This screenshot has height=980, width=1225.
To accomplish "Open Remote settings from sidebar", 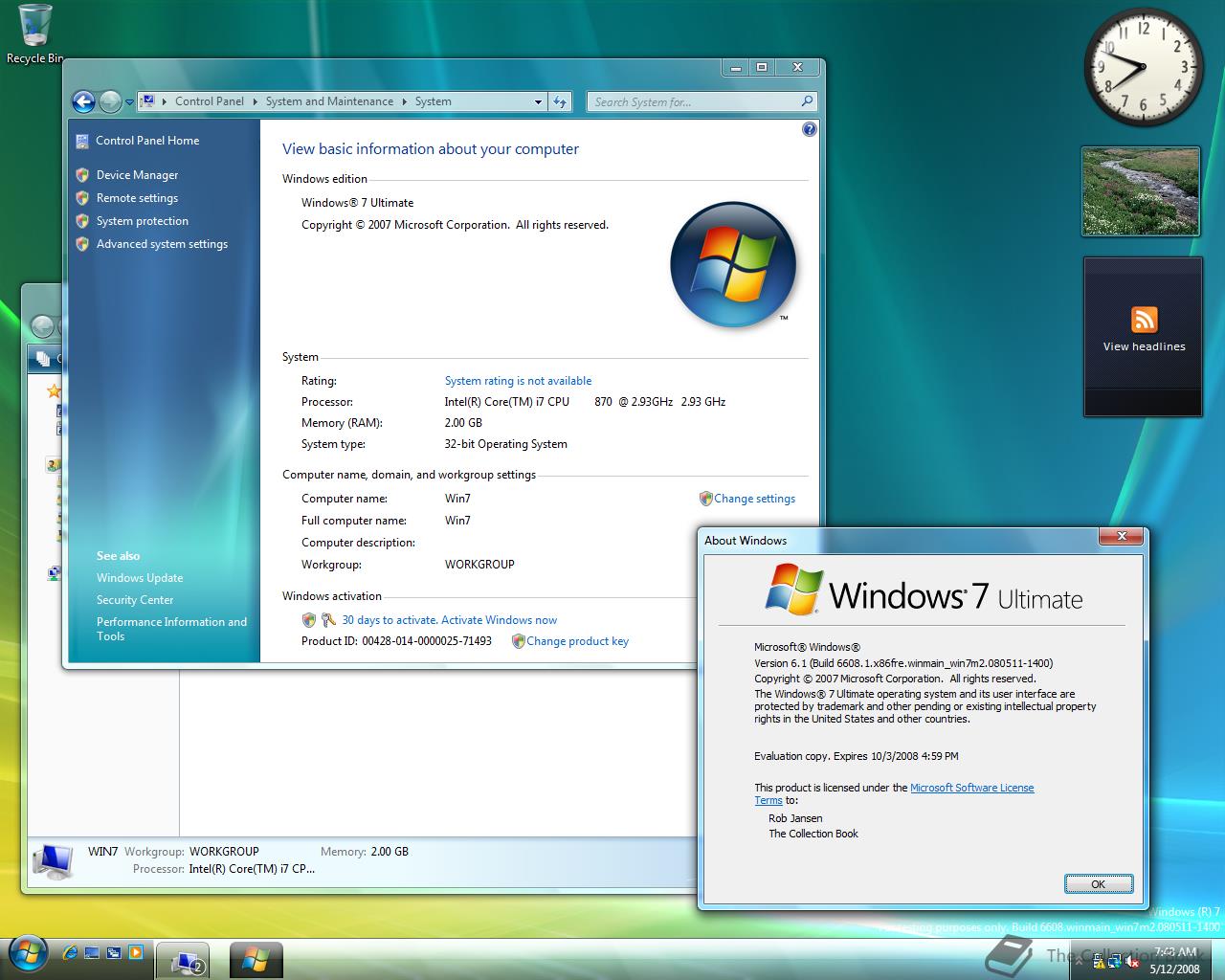I will click(x=137, y=198).
